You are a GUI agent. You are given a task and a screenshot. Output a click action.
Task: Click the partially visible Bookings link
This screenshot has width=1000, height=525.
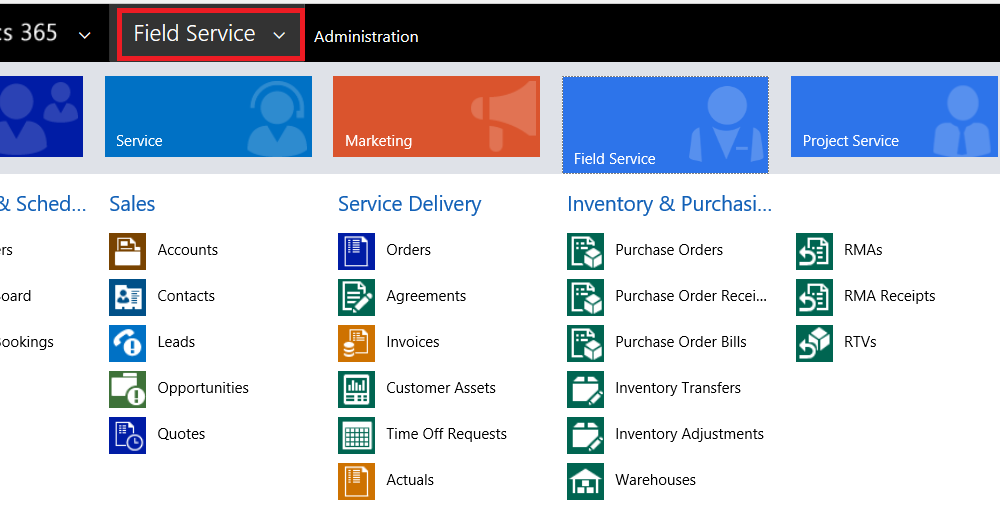26,342
